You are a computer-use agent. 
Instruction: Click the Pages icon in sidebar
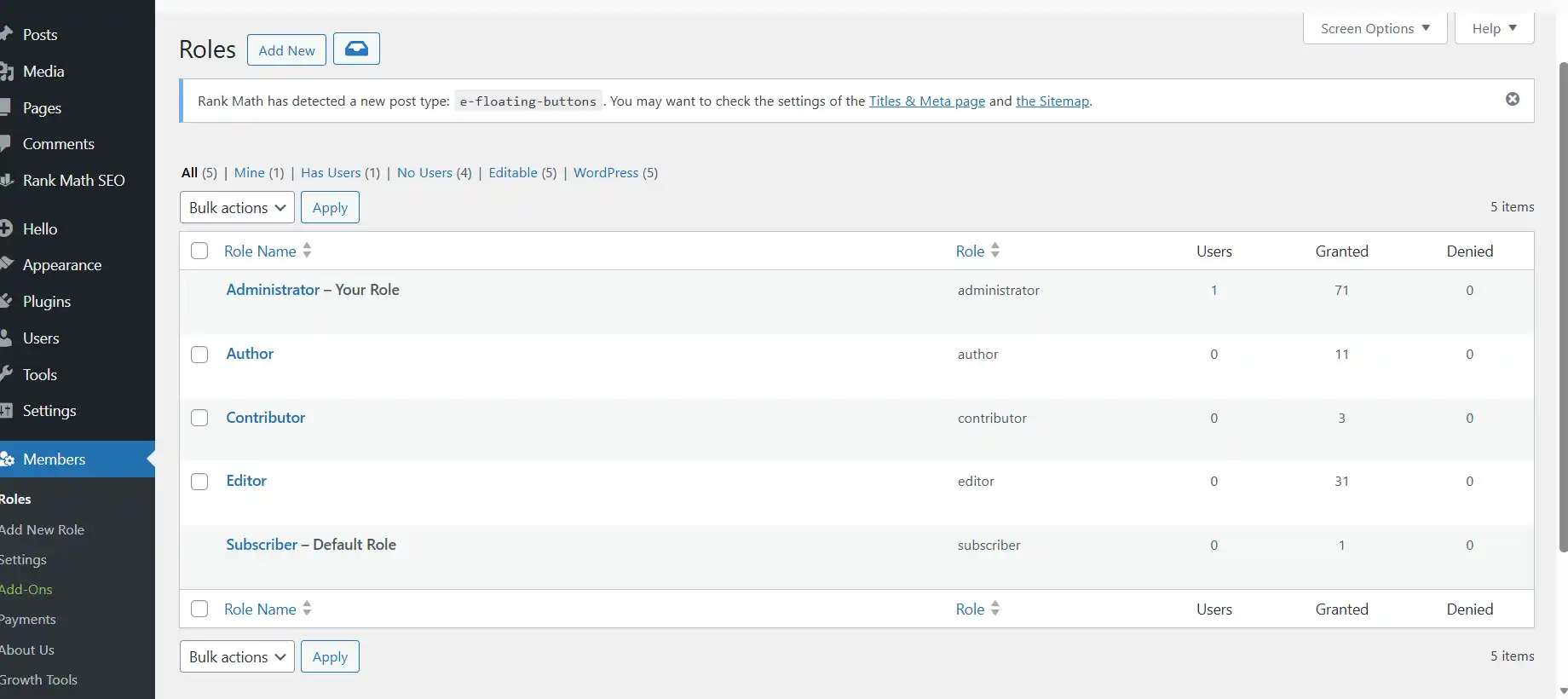click(5, 107)
